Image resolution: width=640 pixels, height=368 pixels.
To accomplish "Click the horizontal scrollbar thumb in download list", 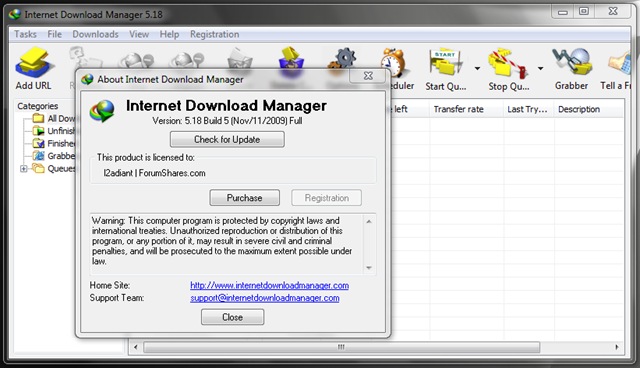I will point(341,347).
